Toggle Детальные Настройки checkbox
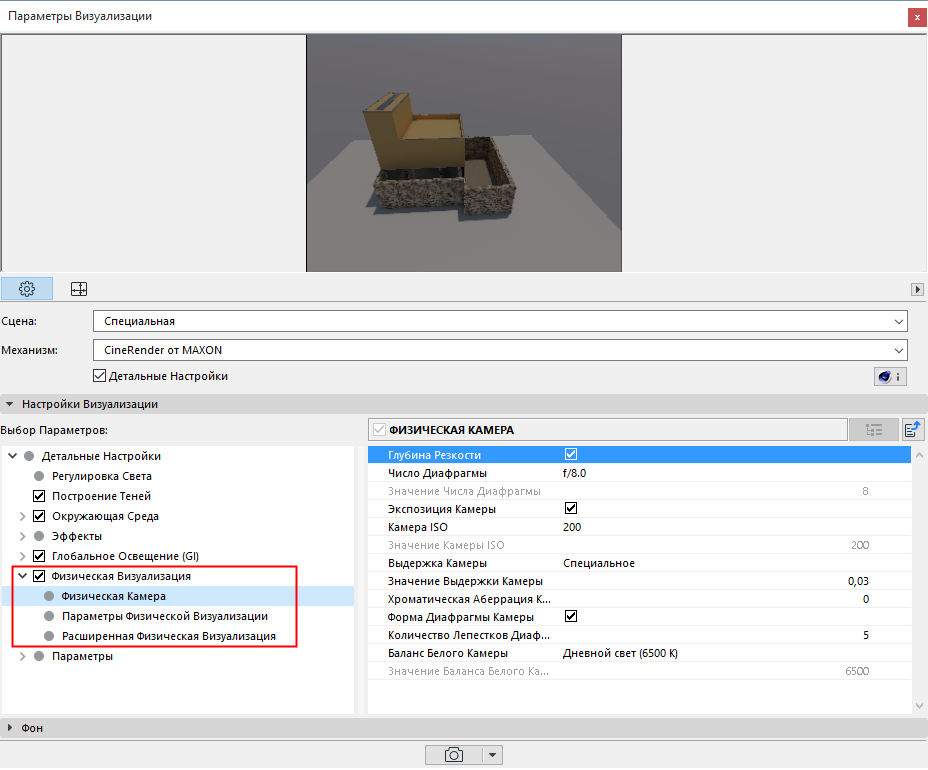The image size is (928, 770). 99,376
